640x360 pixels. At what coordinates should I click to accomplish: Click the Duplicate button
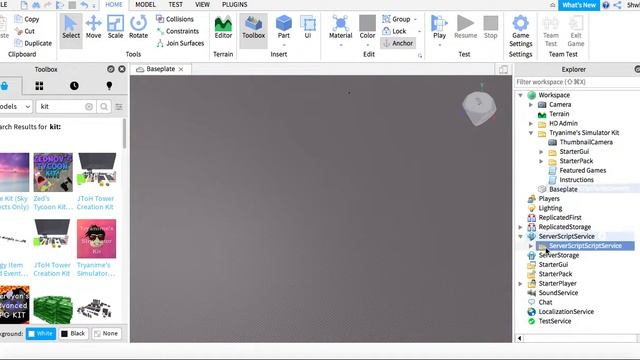pos(33,43)
